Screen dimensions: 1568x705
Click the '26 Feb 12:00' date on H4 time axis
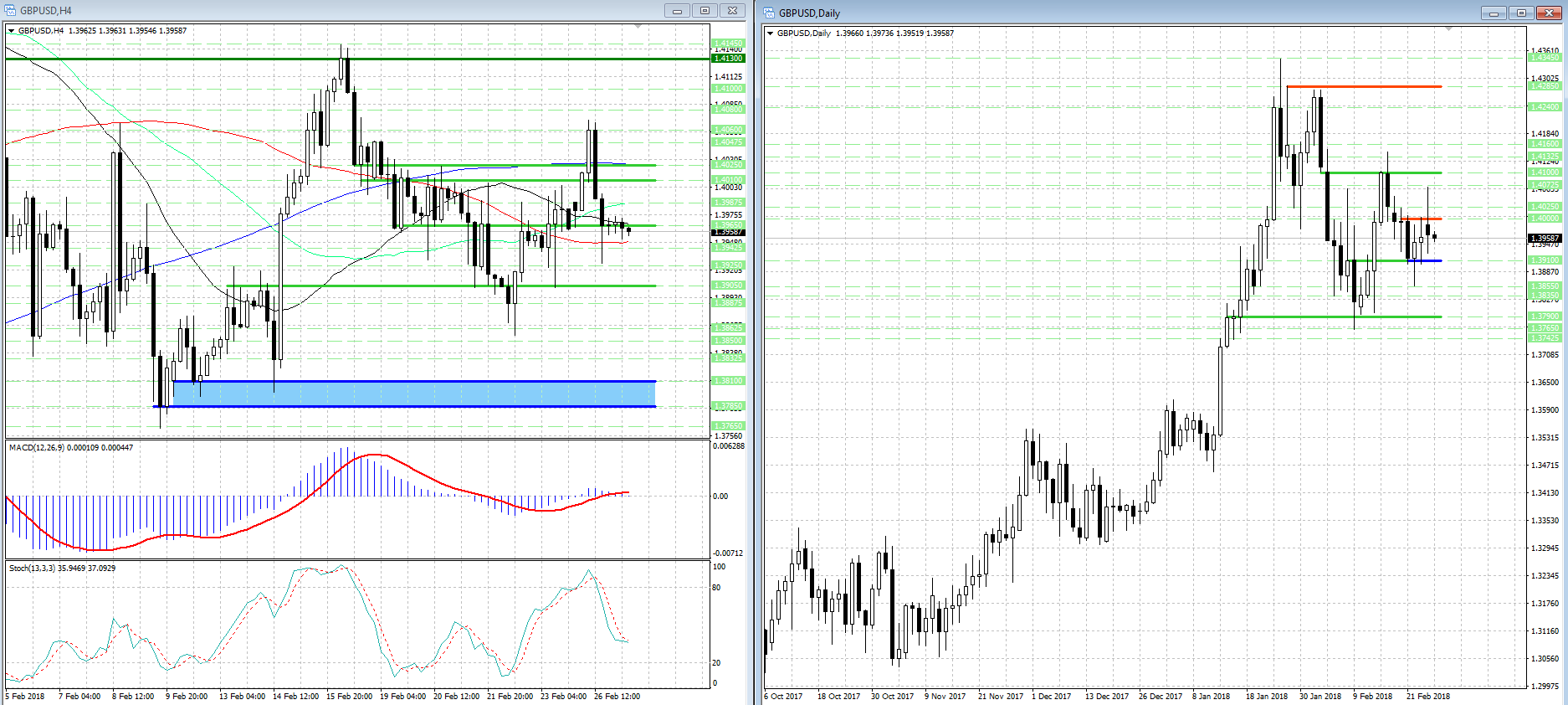[617, 697]
